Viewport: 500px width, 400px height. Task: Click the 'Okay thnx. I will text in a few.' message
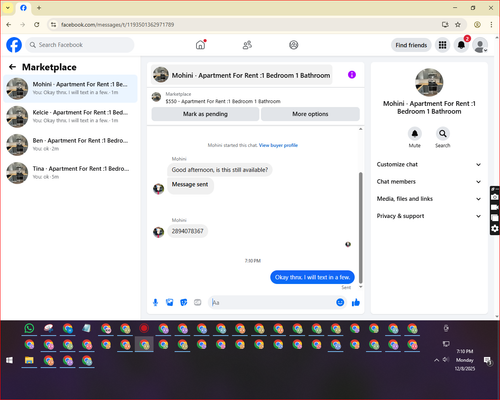[312, 277]
